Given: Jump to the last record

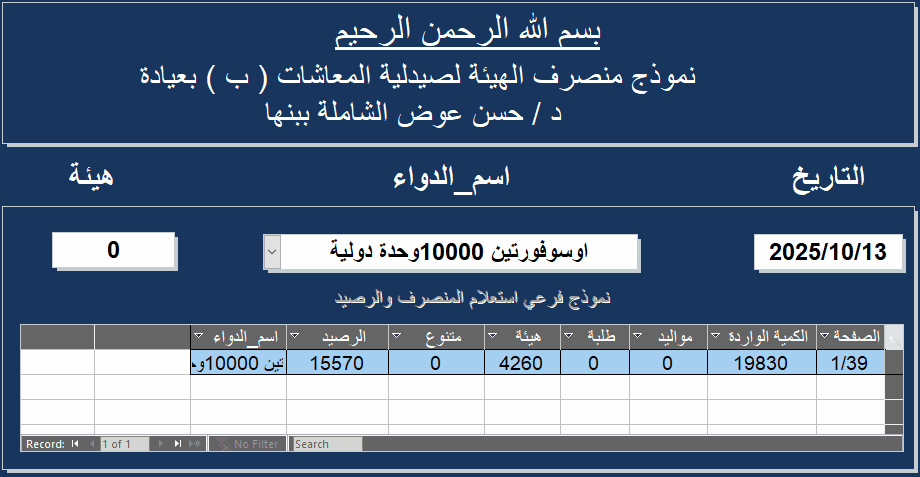Looking at the screenshot, I should (x=178, y=444).
